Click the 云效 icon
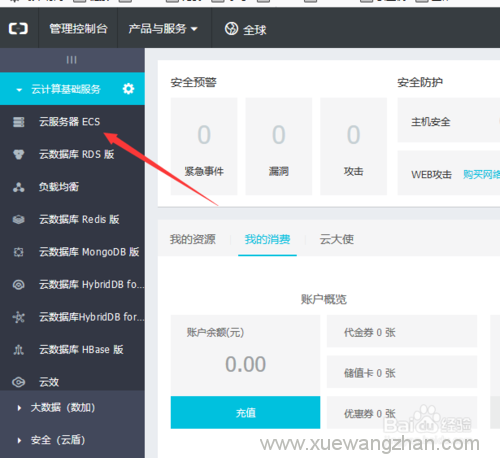 click(19, 382)
